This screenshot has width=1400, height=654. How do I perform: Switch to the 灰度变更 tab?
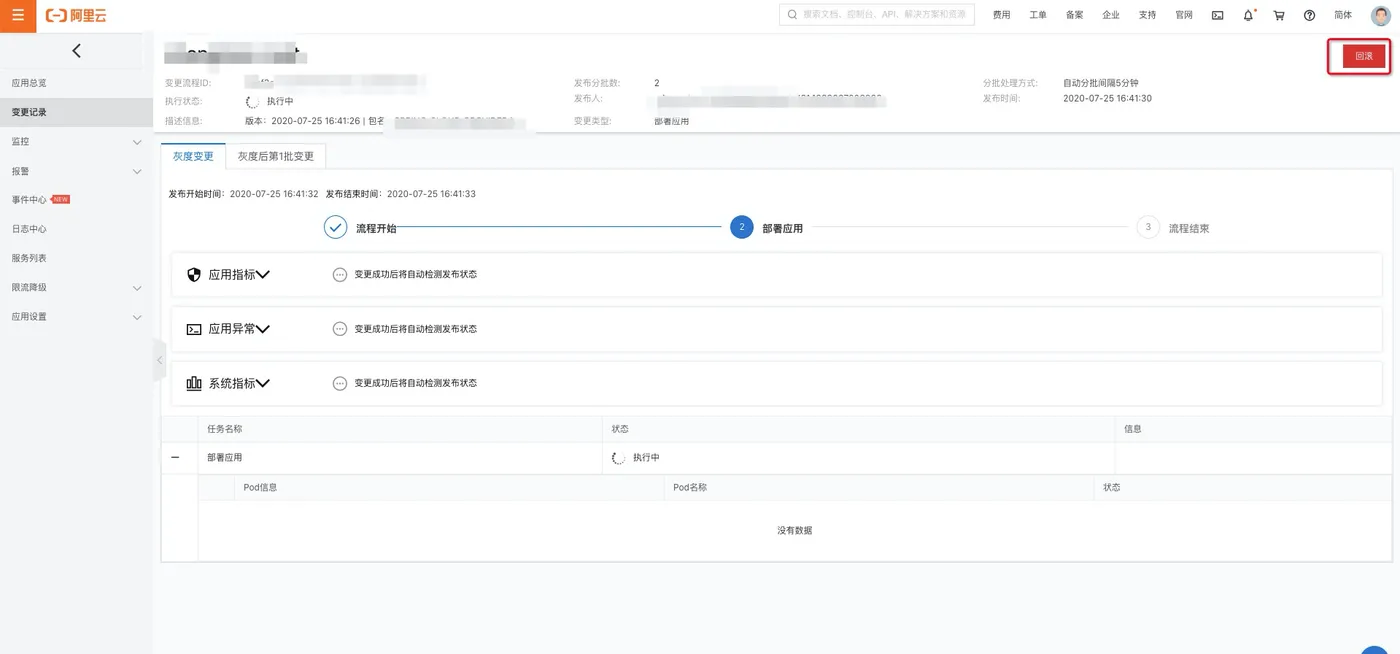coord(193,156)
